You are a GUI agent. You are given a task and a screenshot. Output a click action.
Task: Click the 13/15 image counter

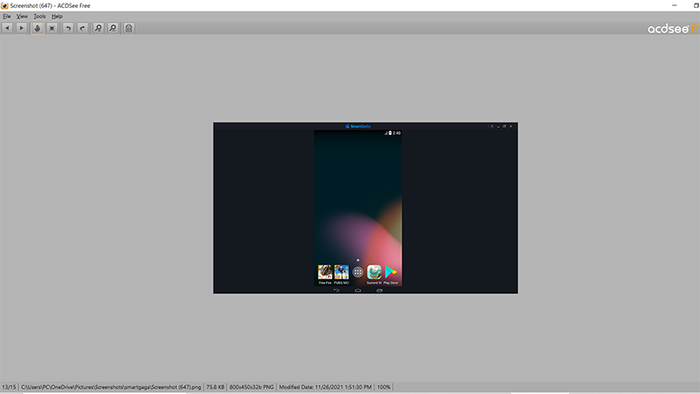(x=8, y=387)
